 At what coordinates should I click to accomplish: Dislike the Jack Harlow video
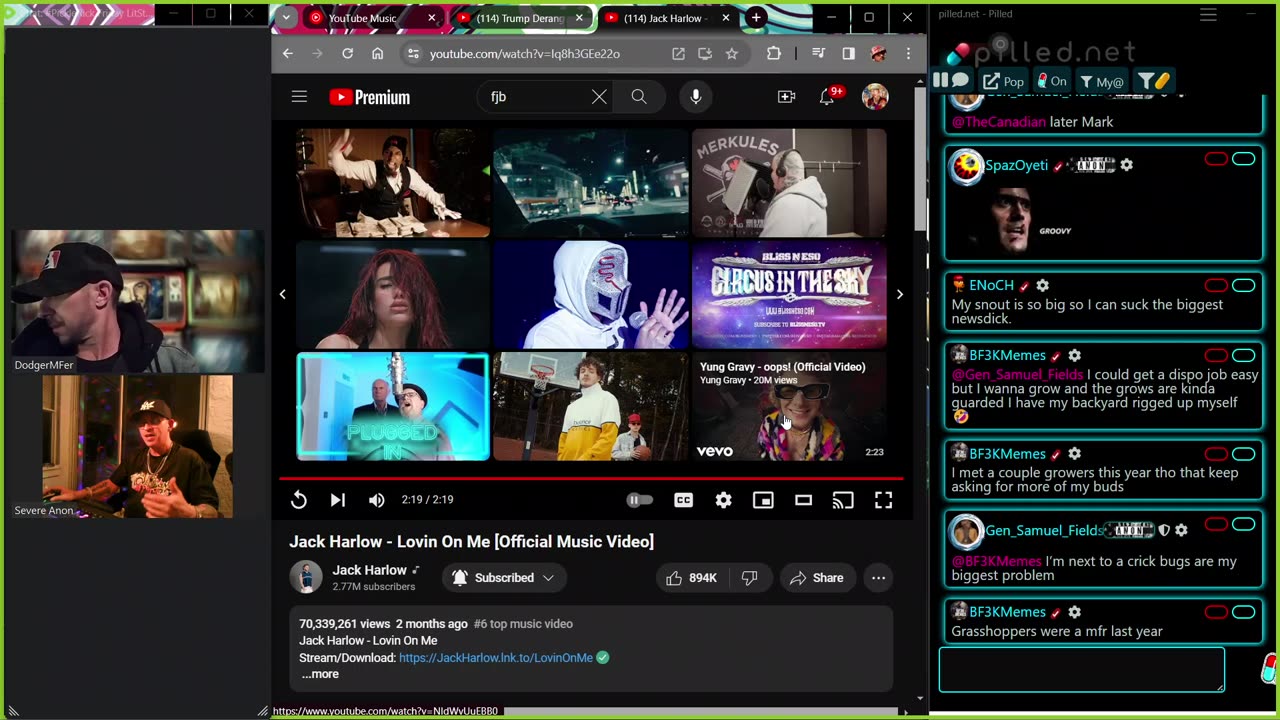point(750,578)
